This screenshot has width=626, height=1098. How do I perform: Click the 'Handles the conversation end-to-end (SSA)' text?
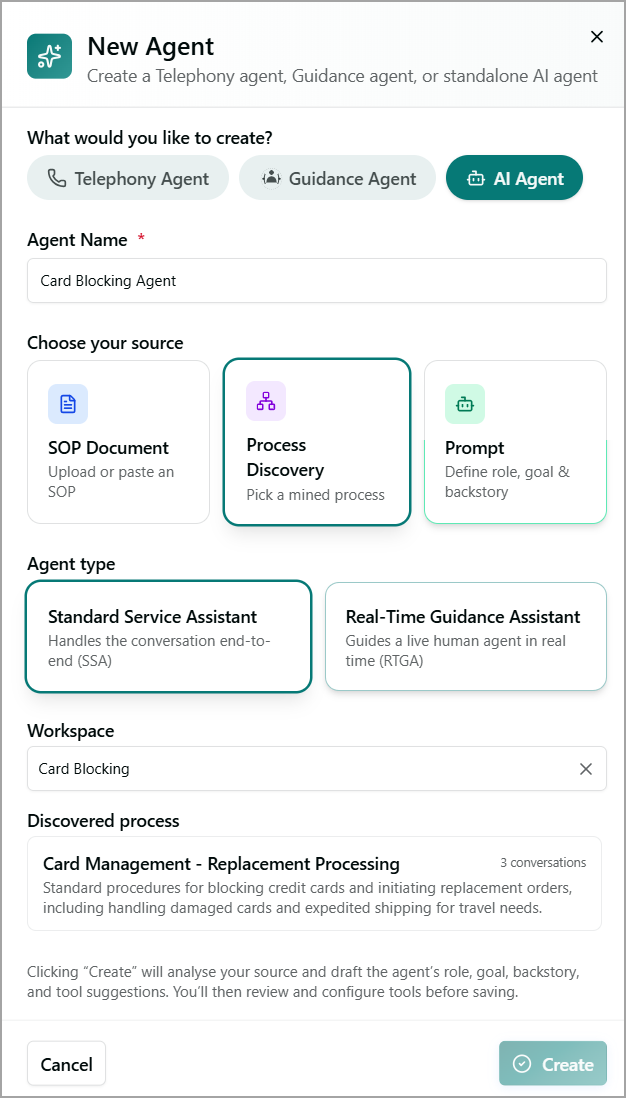click(160, 651)
